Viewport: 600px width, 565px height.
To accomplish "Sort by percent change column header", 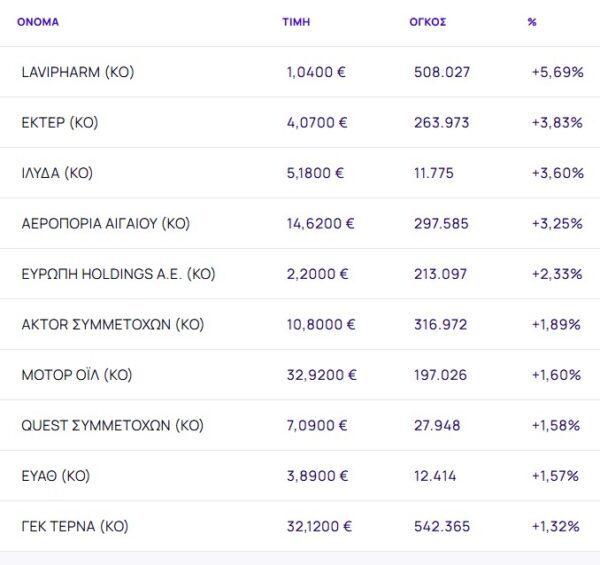I will pyautogui.click(x=532, y=22).
